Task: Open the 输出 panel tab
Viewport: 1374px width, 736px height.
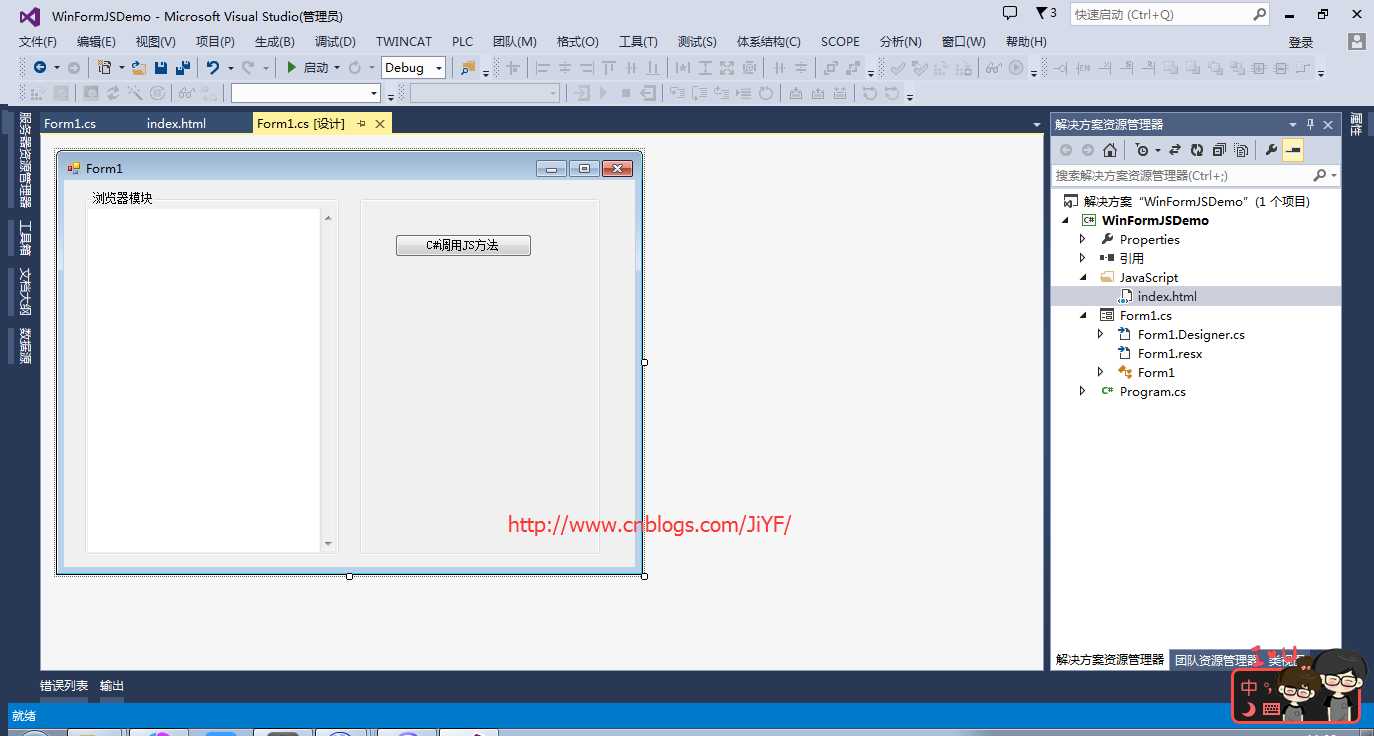Action: tap(112, 686)
